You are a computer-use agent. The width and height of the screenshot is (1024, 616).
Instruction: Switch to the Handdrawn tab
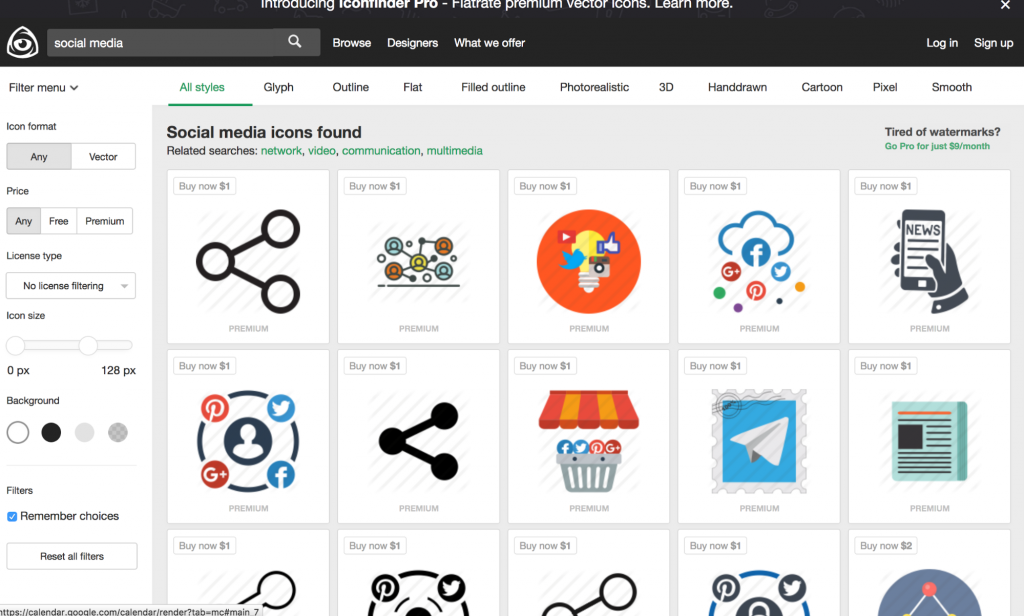[x=737, y=87]
